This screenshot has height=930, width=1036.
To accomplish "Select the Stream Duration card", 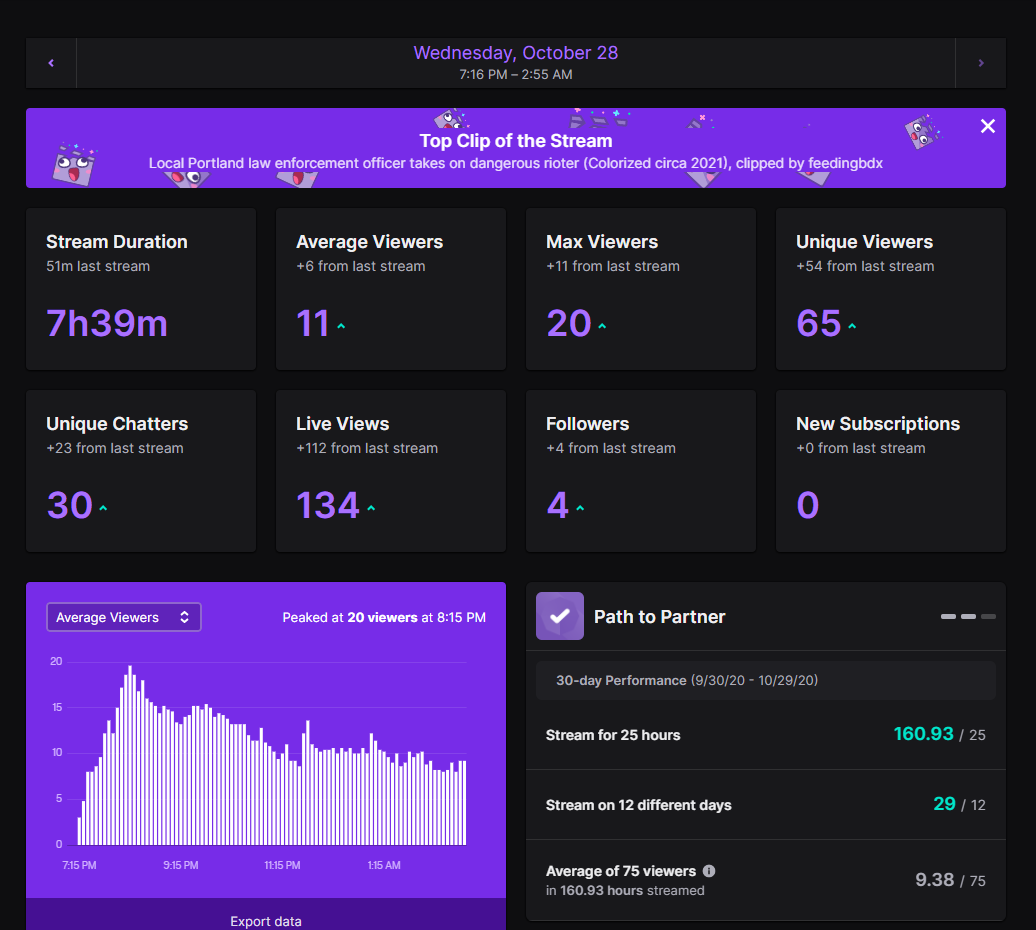I will coord(141,289).
